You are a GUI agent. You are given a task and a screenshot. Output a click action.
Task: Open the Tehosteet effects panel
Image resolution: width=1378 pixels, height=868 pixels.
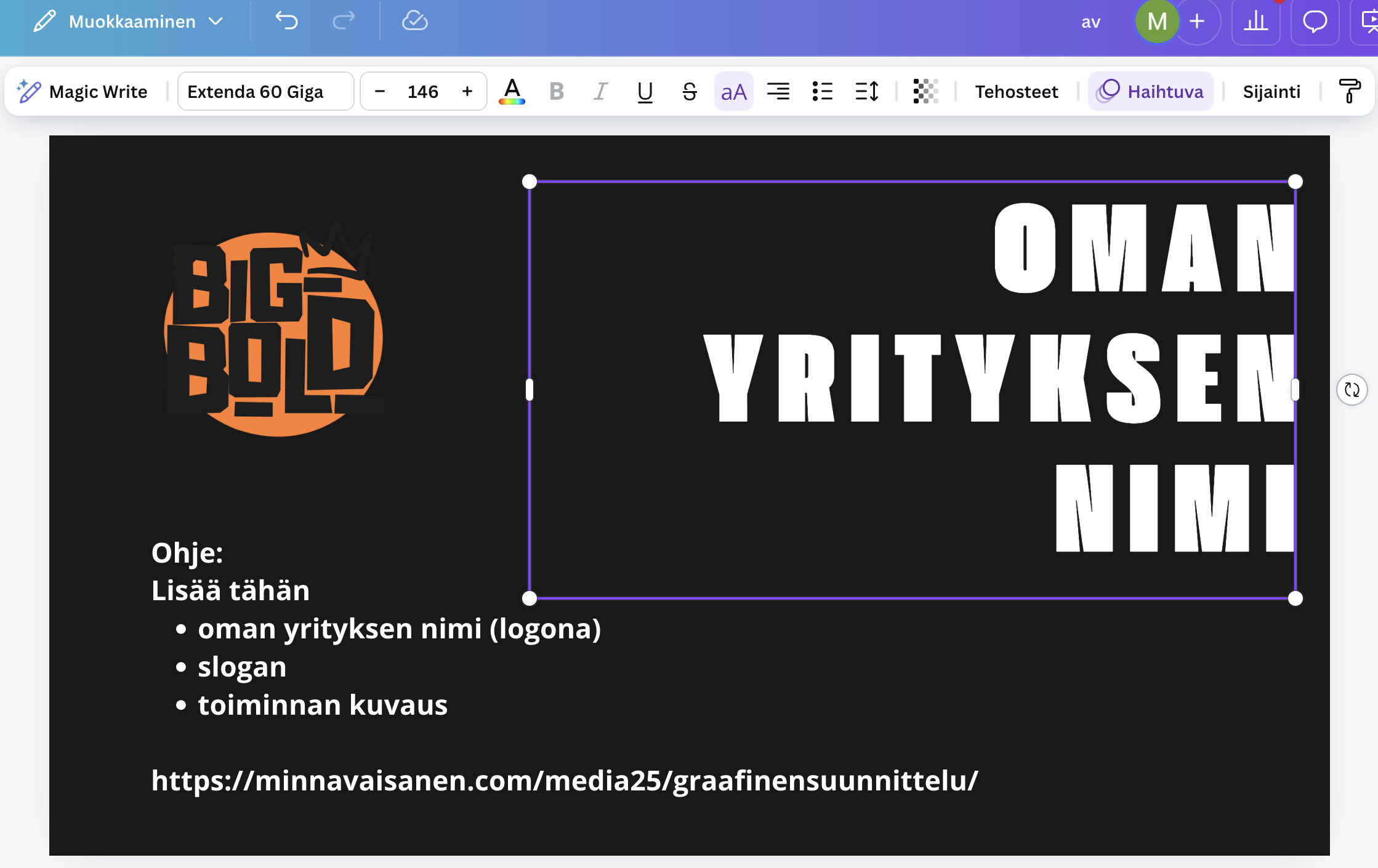[x=1016, y=91]
